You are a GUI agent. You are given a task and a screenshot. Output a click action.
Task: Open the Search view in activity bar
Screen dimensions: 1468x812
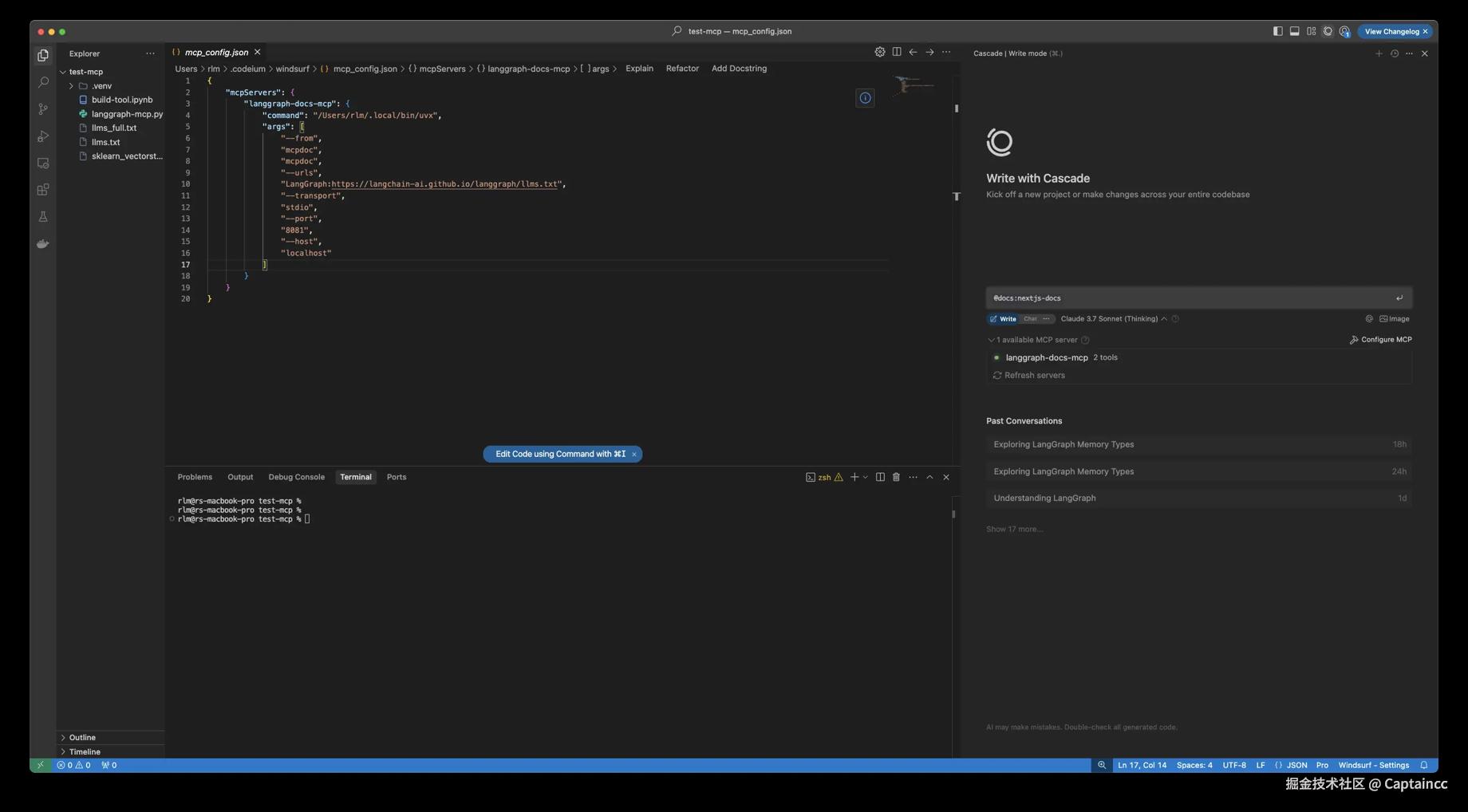click(x=43, y=82)
